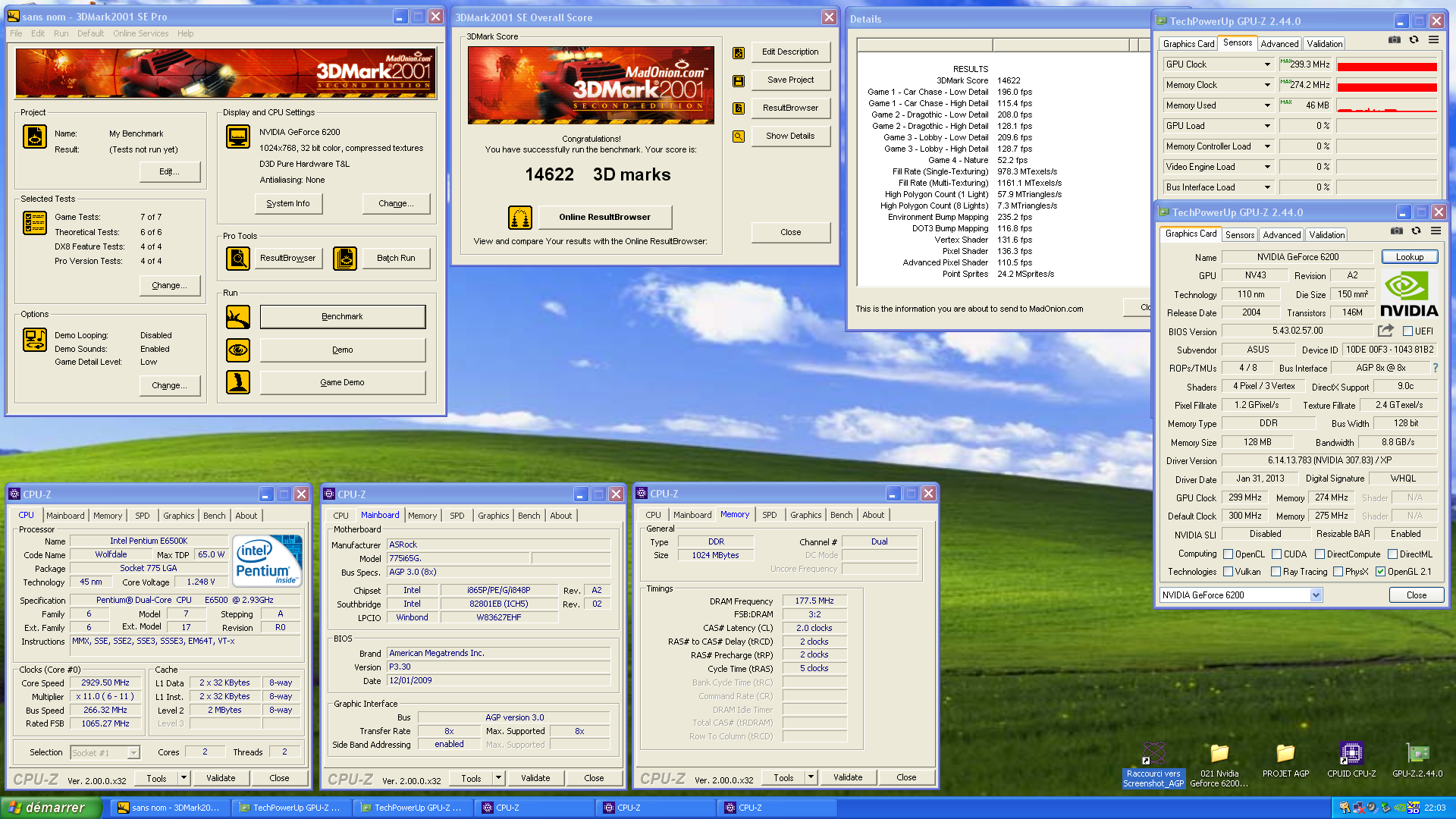
Task: Click the démarrer Start button
Action: click(50, 808)
